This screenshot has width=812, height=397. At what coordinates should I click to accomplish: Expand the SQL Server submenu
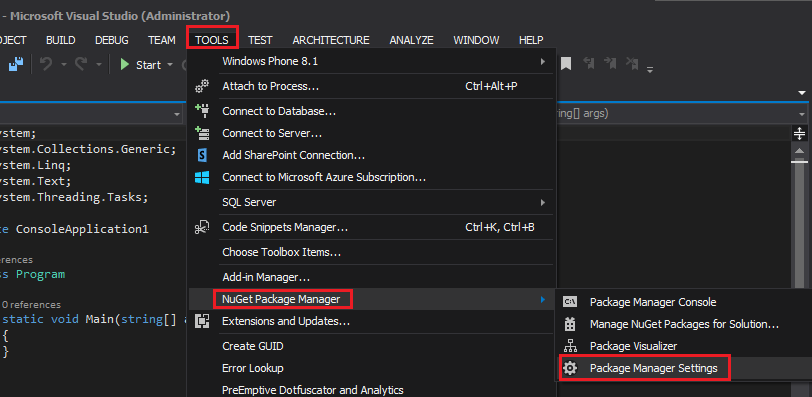543,202
